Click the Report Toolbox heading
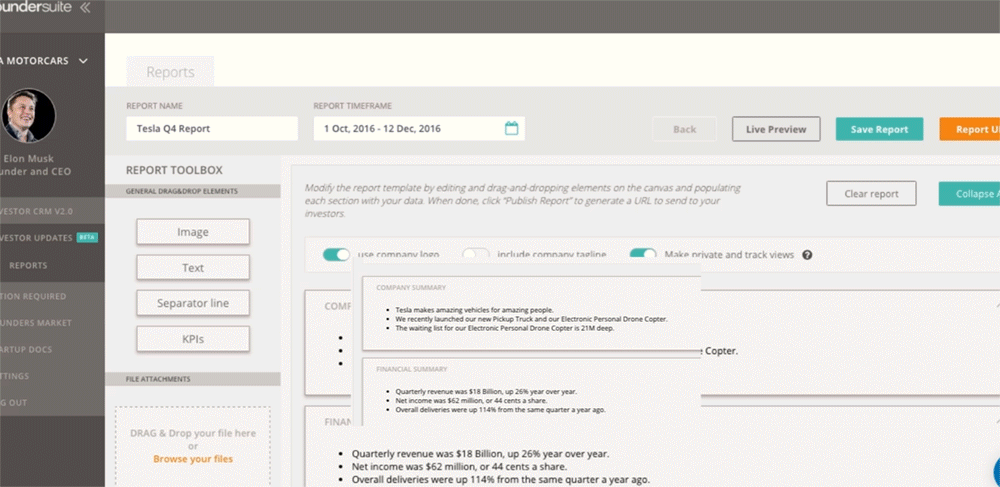1000x487 pixels. click(x=174, y=171)
